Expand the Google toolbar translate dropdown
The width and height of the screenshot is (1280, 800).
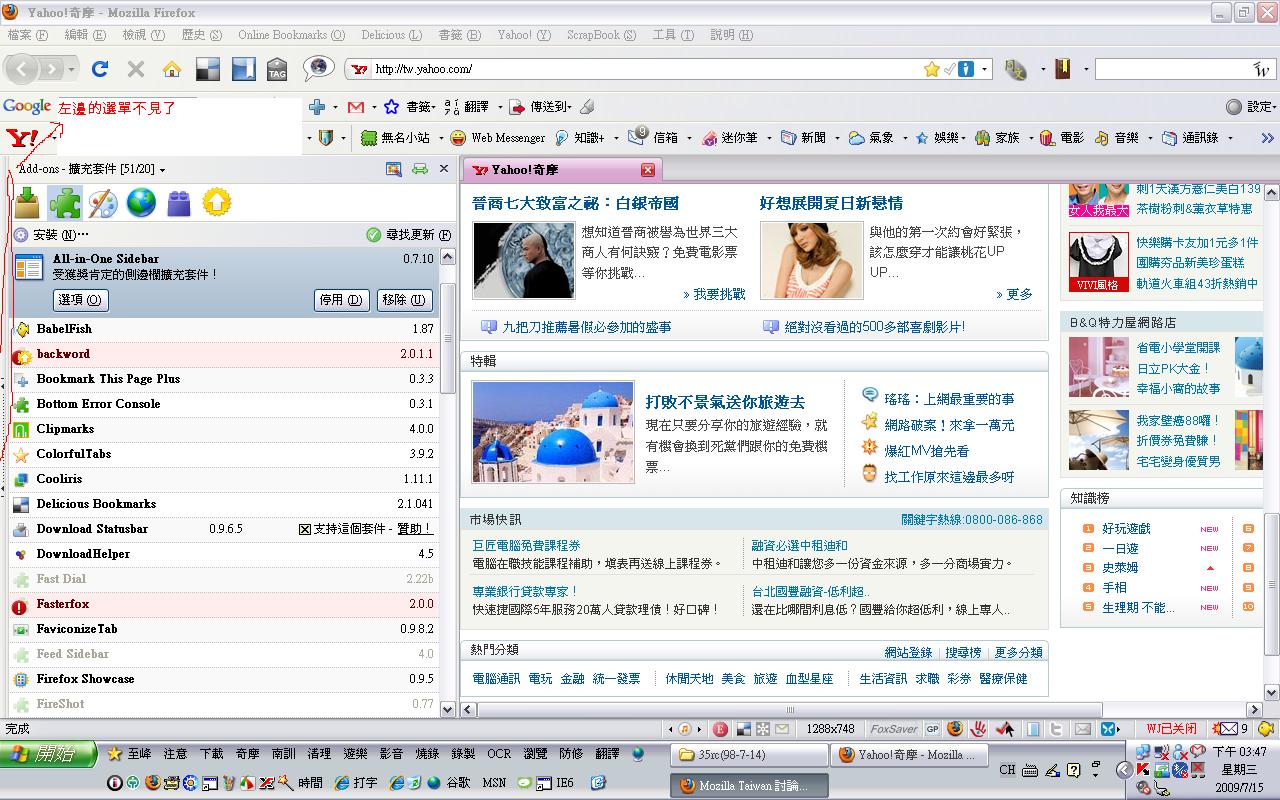(499, 107)
